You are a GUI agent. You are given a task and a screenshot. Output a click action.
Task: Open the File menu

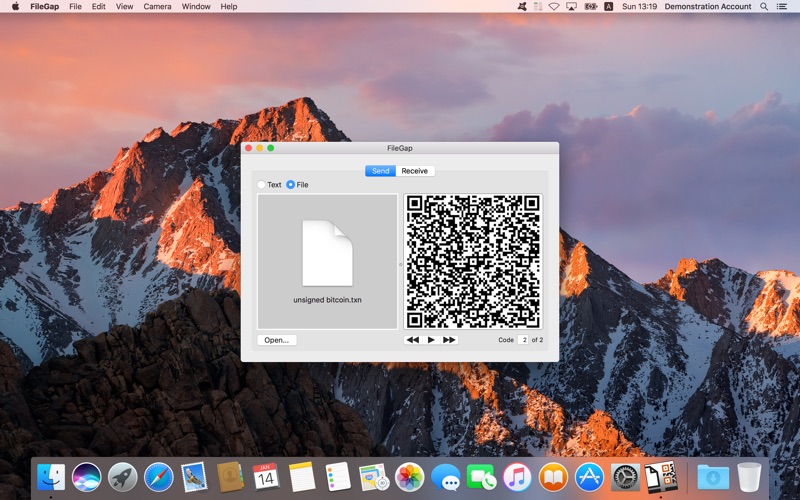coord(76,7)
